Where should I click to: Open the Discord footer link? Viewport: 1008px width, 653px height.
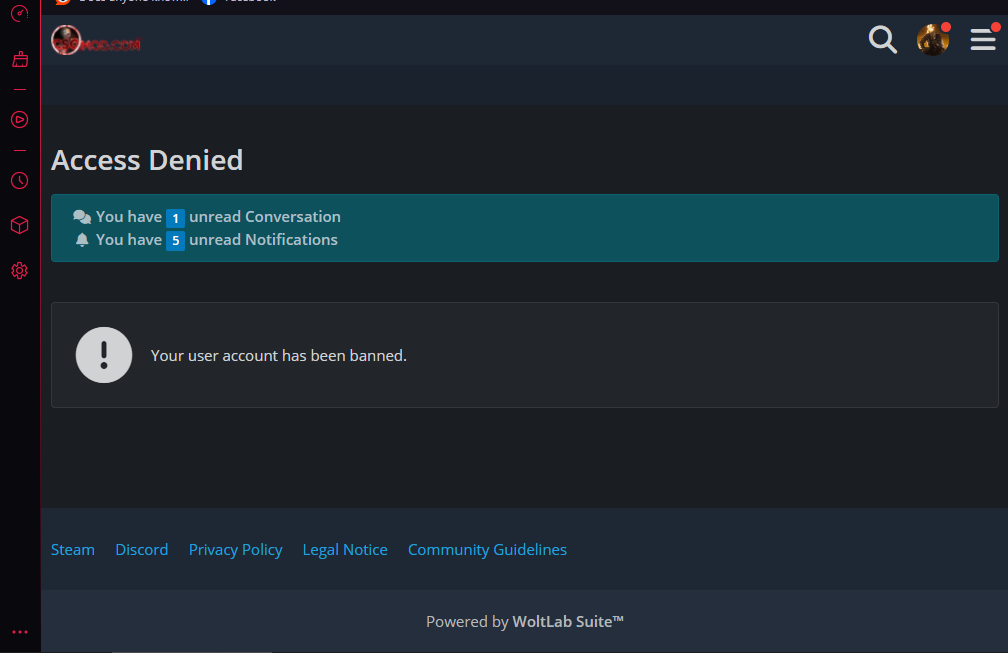(x=141, y=550)
